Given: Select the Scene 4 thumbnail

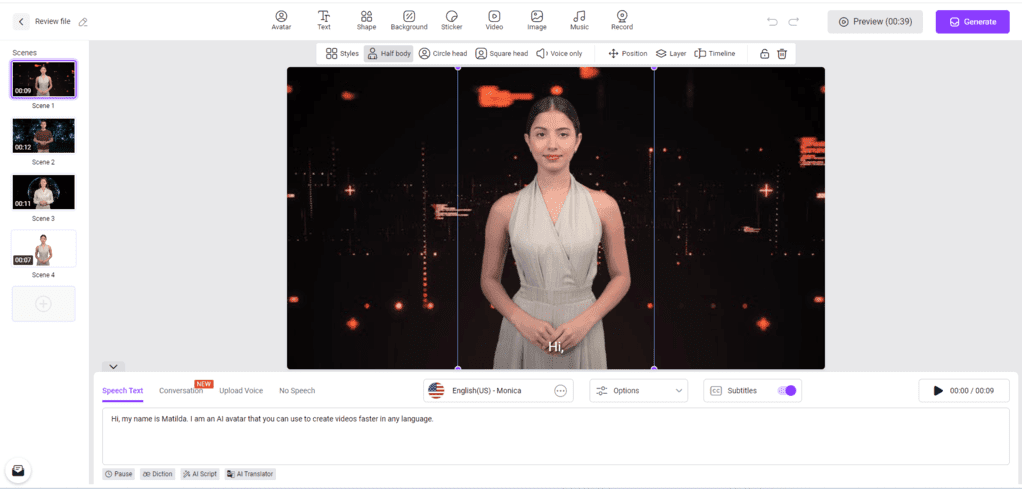Looking at the screenshot, I should (x=44, y=248).
